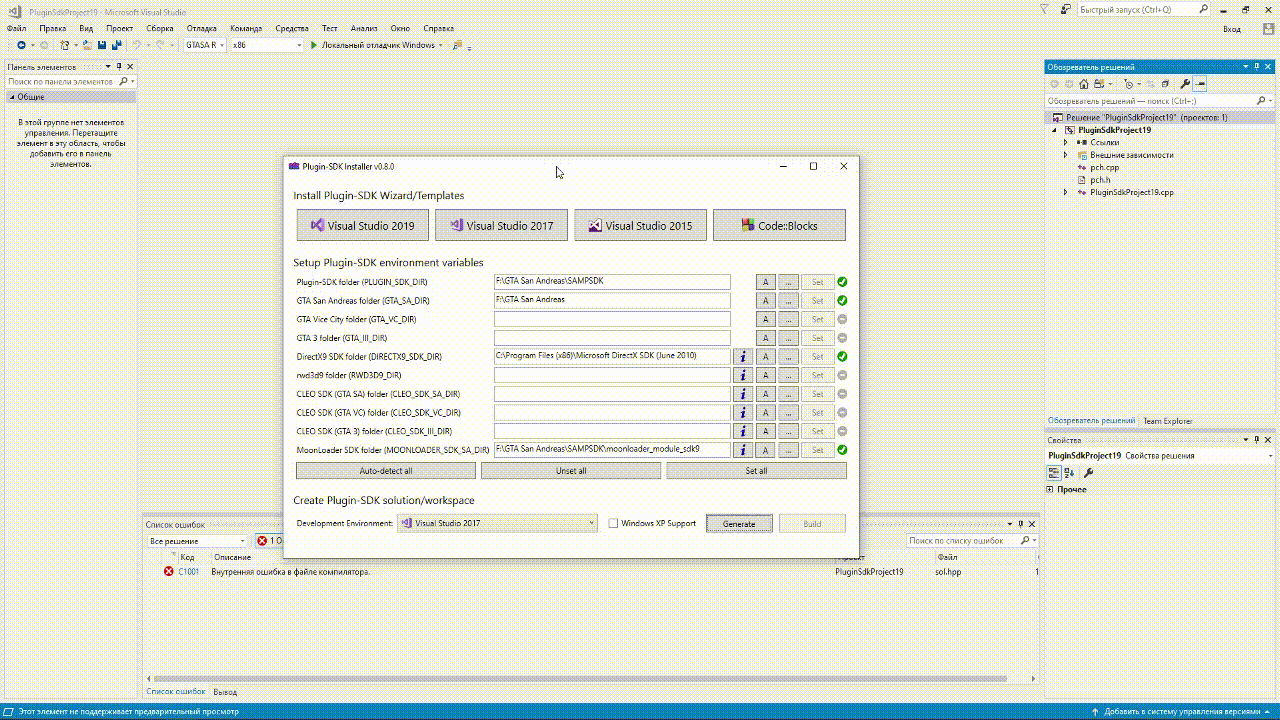Click the single Save toolbar icon

tap(102, 45)
